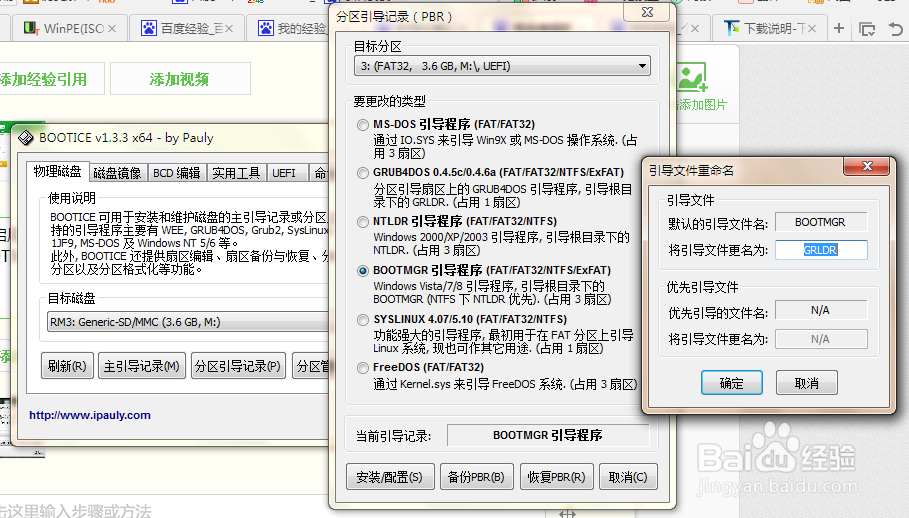Click browser tab list windows icon
The height and width of the screenshot is (518, 909).
pyautogui.click(x=867, y=29)
